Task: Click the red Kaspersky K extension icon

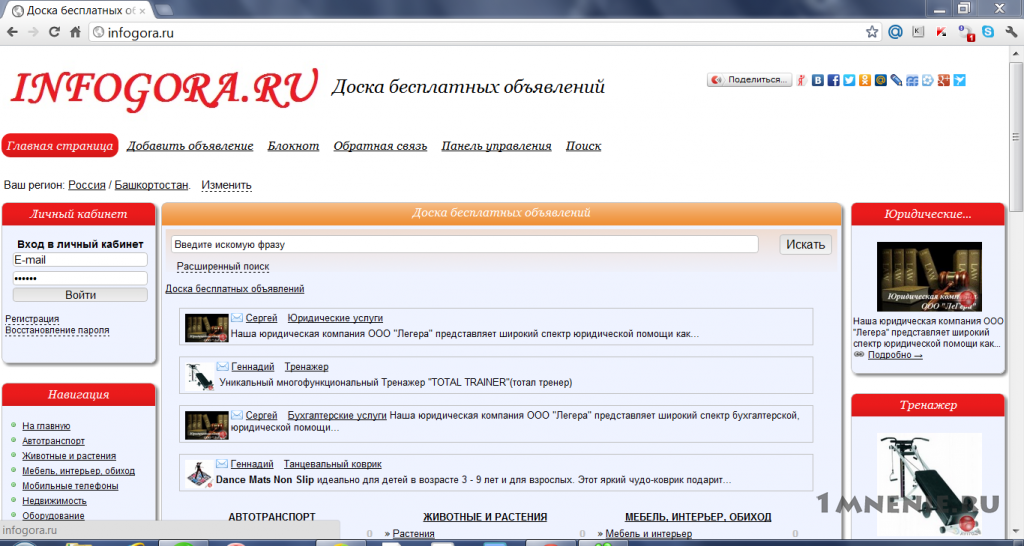Action: [x=941, y=31]
